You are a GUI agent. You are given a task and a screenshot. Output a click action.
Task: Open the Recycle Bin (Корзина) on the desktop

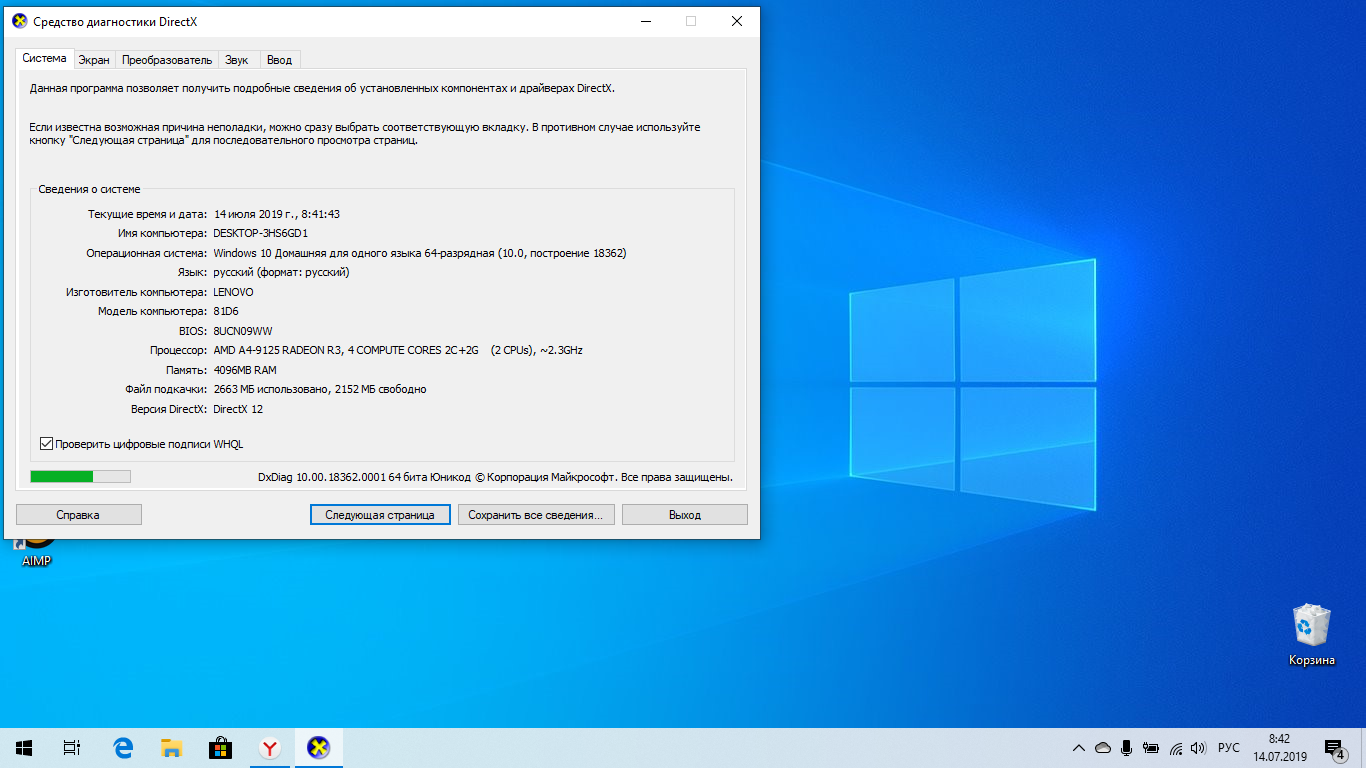click(1311, 635)
